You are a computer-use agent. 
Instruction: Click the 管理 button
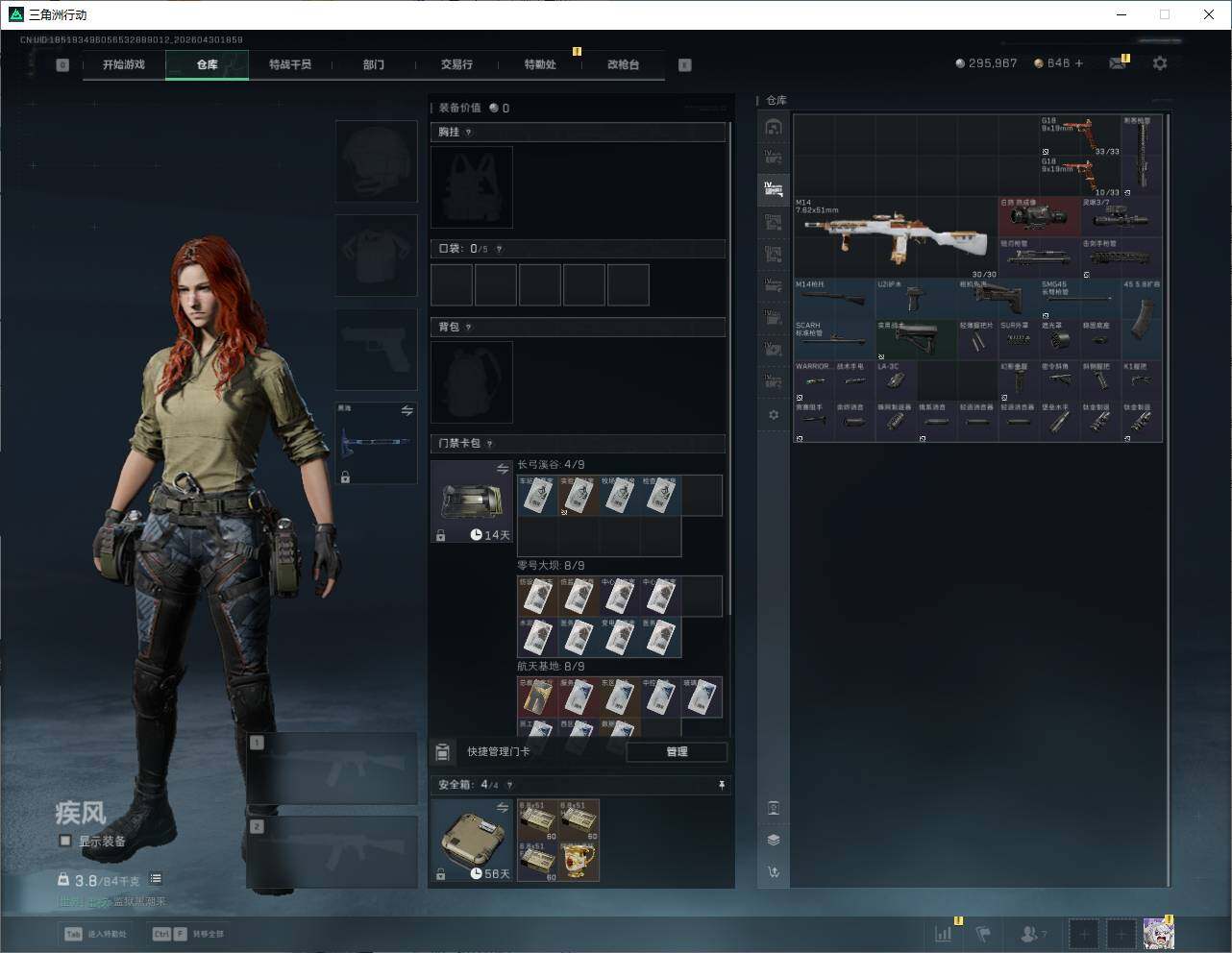[677, 751]
